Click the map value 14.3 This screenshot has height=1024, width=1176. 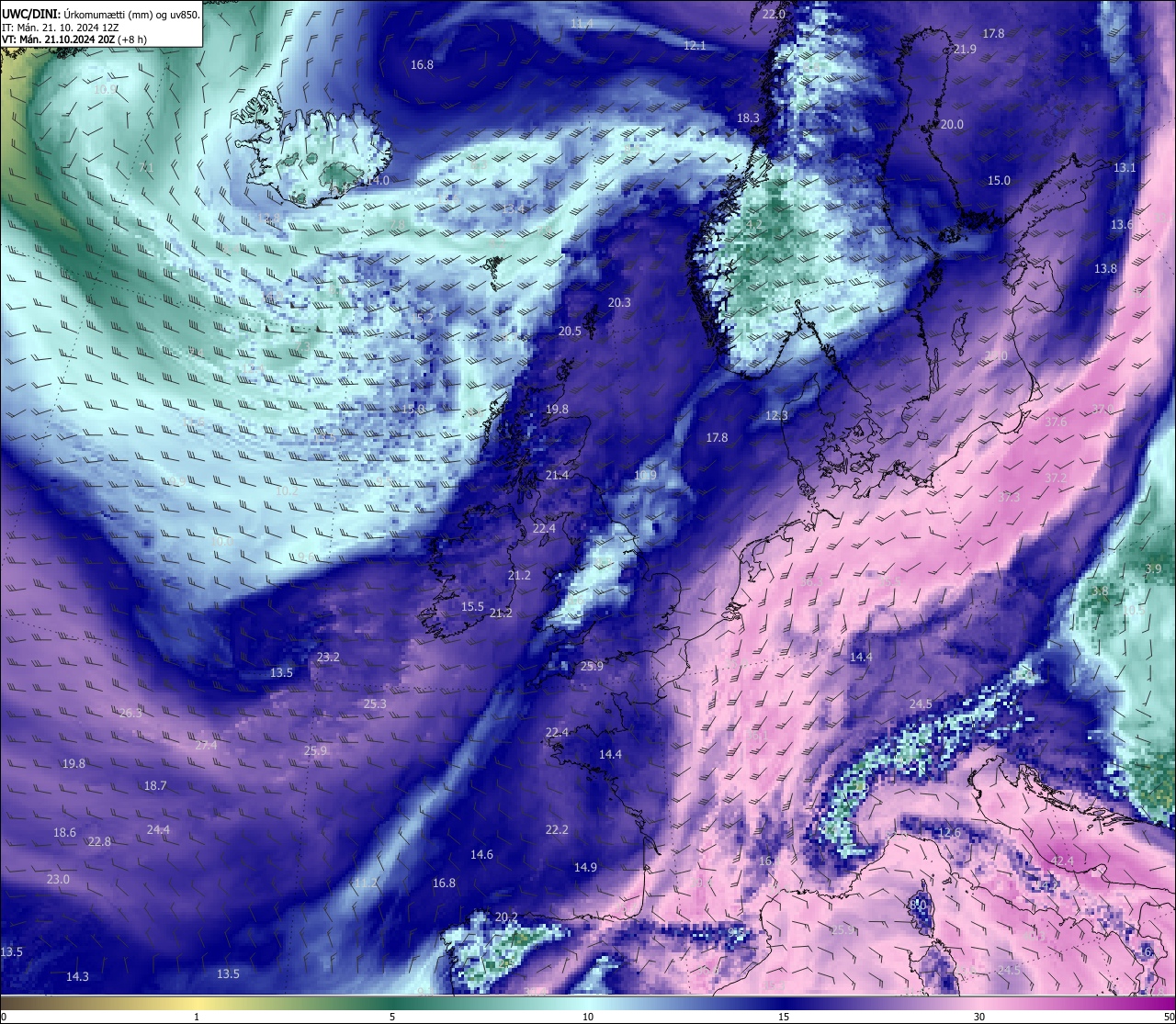[77, 977]
